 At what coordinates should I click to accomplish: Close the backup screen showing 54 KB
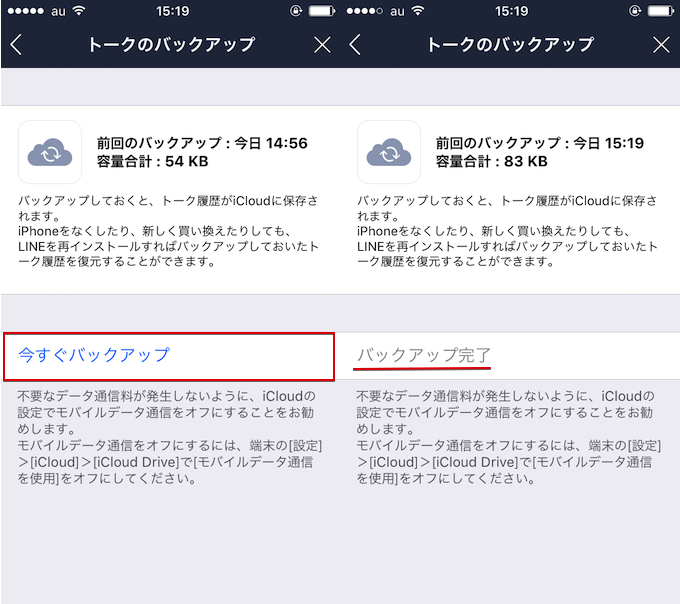coord(322,45)
